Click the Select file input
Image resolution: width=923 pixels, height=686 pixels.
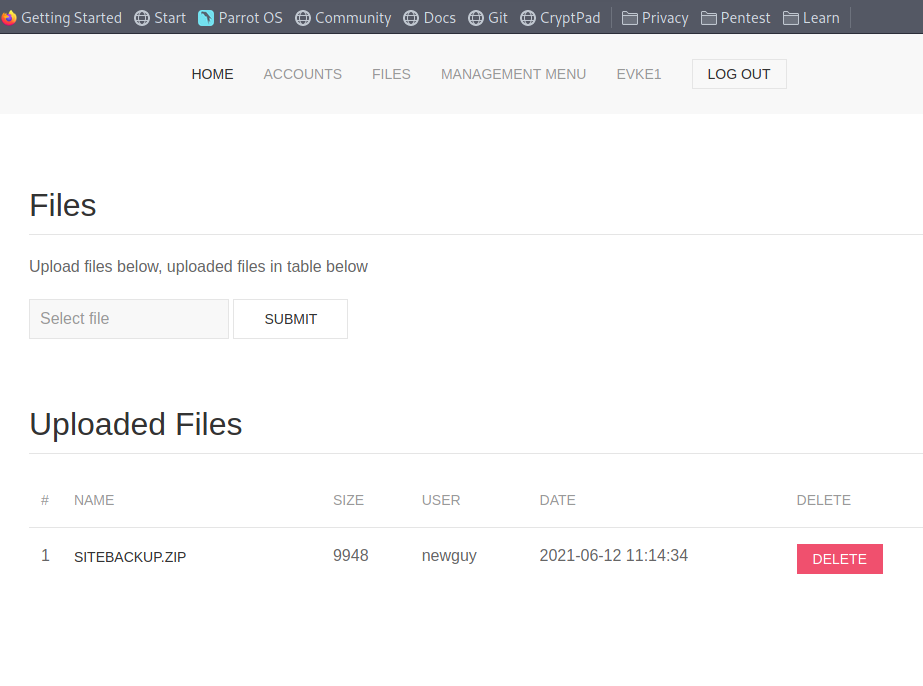click(x=128, y=318)
